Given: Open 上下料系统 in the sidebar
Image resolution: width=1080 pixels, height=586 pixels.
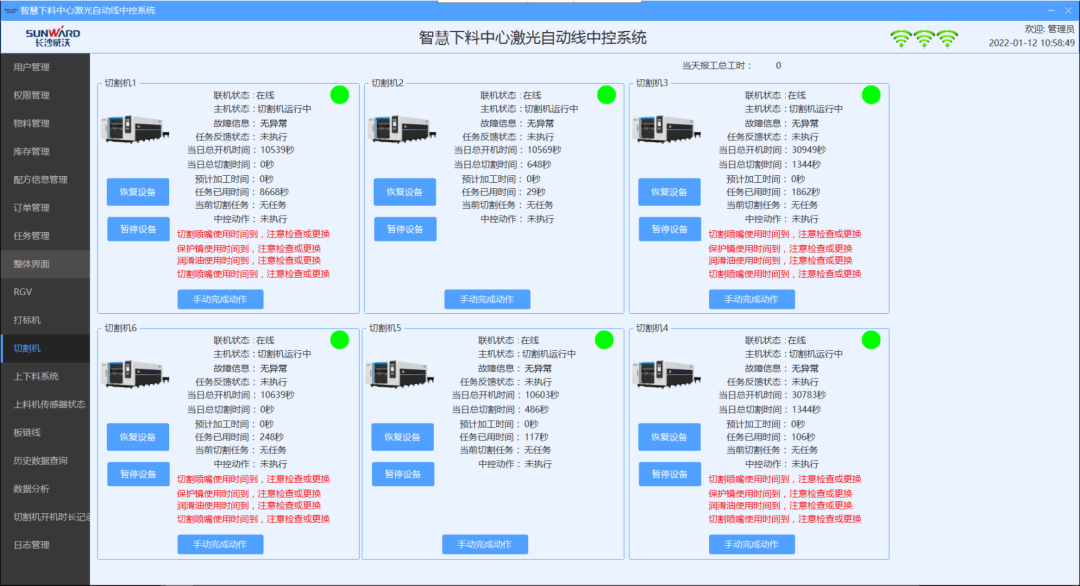Looking at the screenshot, I should coord(45,376).
